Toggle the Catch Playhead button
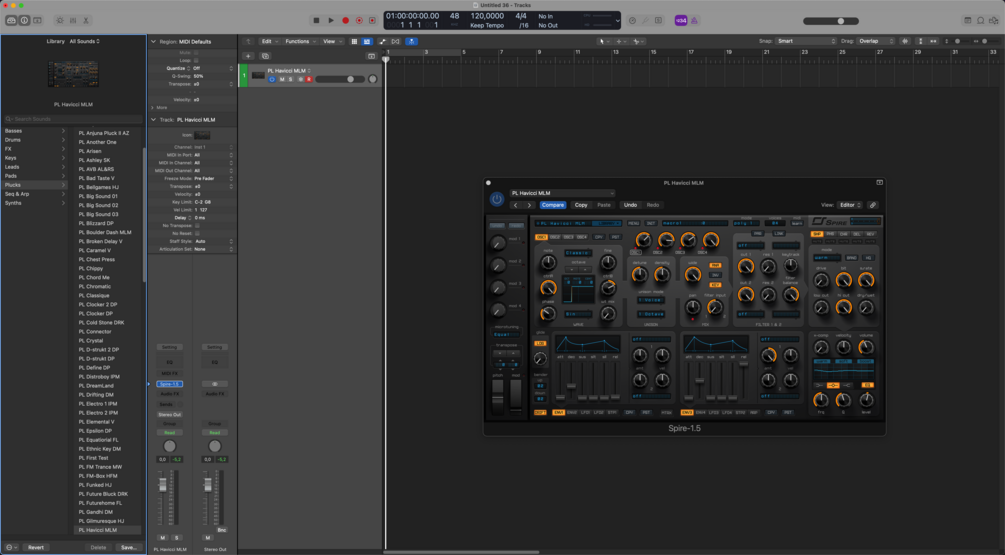 pos(411,41)
